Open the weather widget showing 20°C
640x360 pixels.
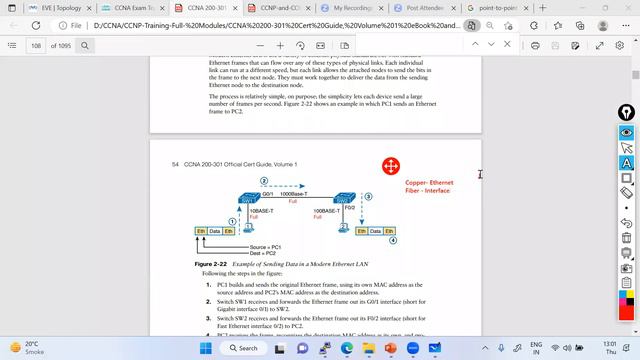[27, 348]
